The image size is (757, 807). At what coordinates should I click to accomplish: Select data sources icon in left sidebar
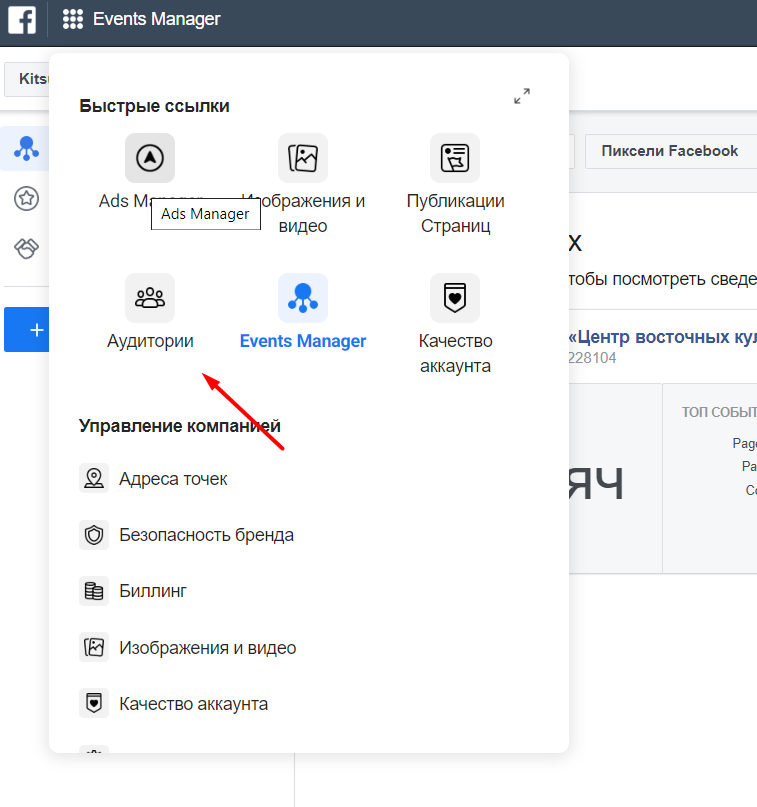click(26, 148)
